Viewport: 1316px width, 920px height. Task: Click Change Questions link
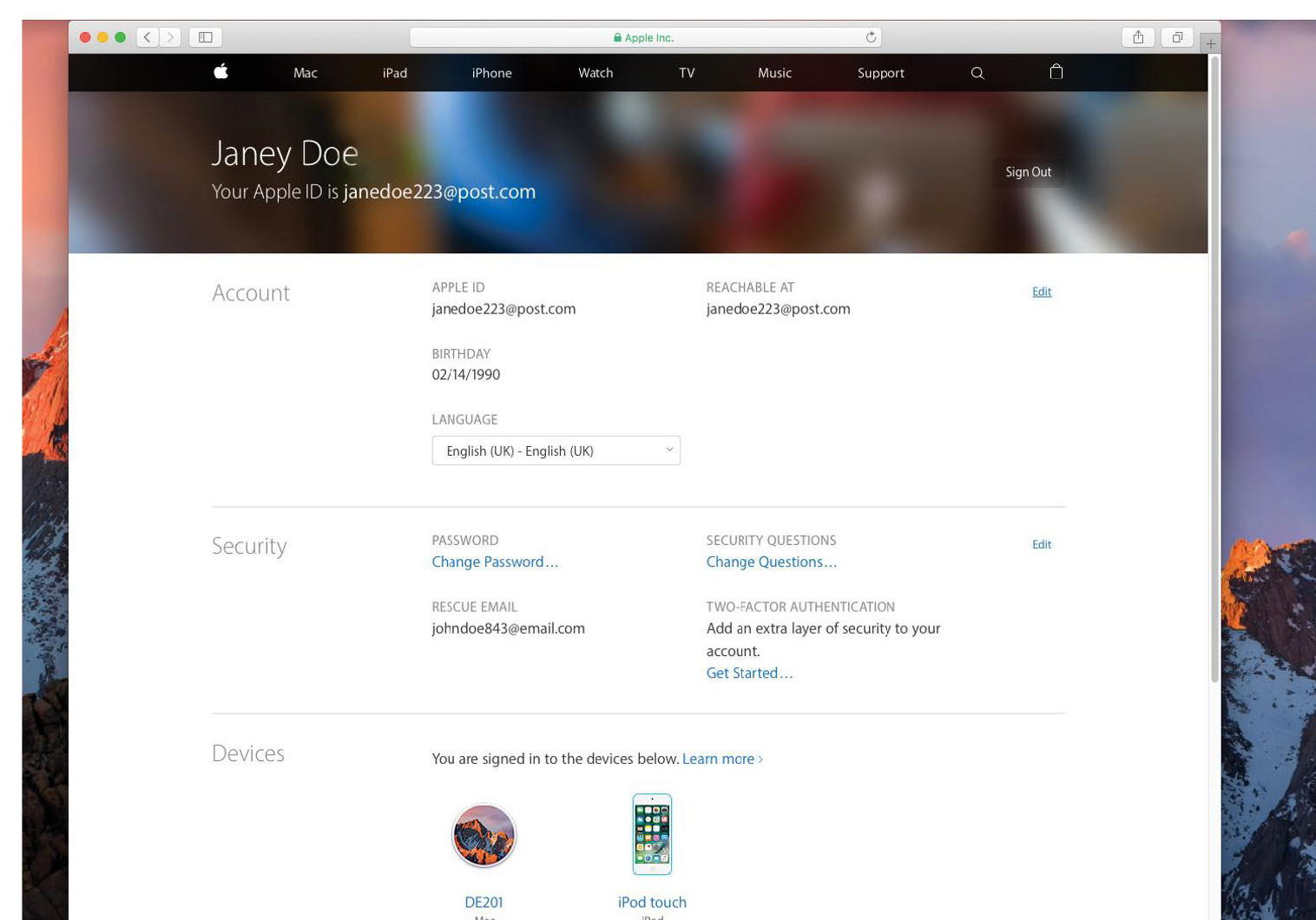click(772, 562)
